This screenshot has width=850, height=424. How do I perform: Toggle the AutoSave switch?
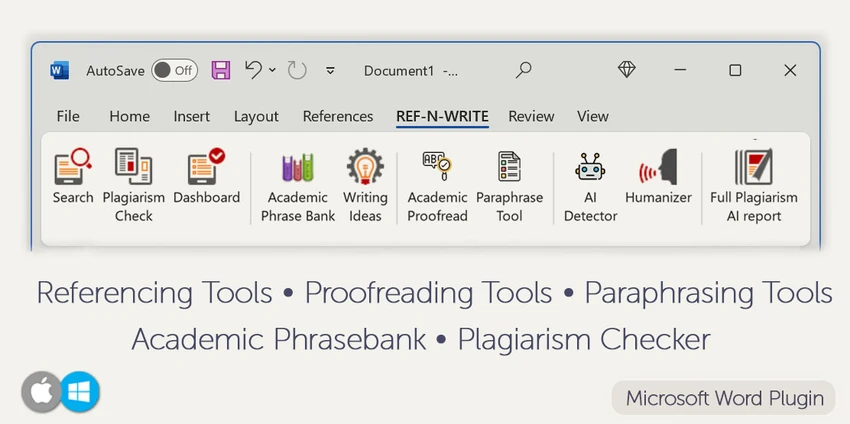pos(174,70)
